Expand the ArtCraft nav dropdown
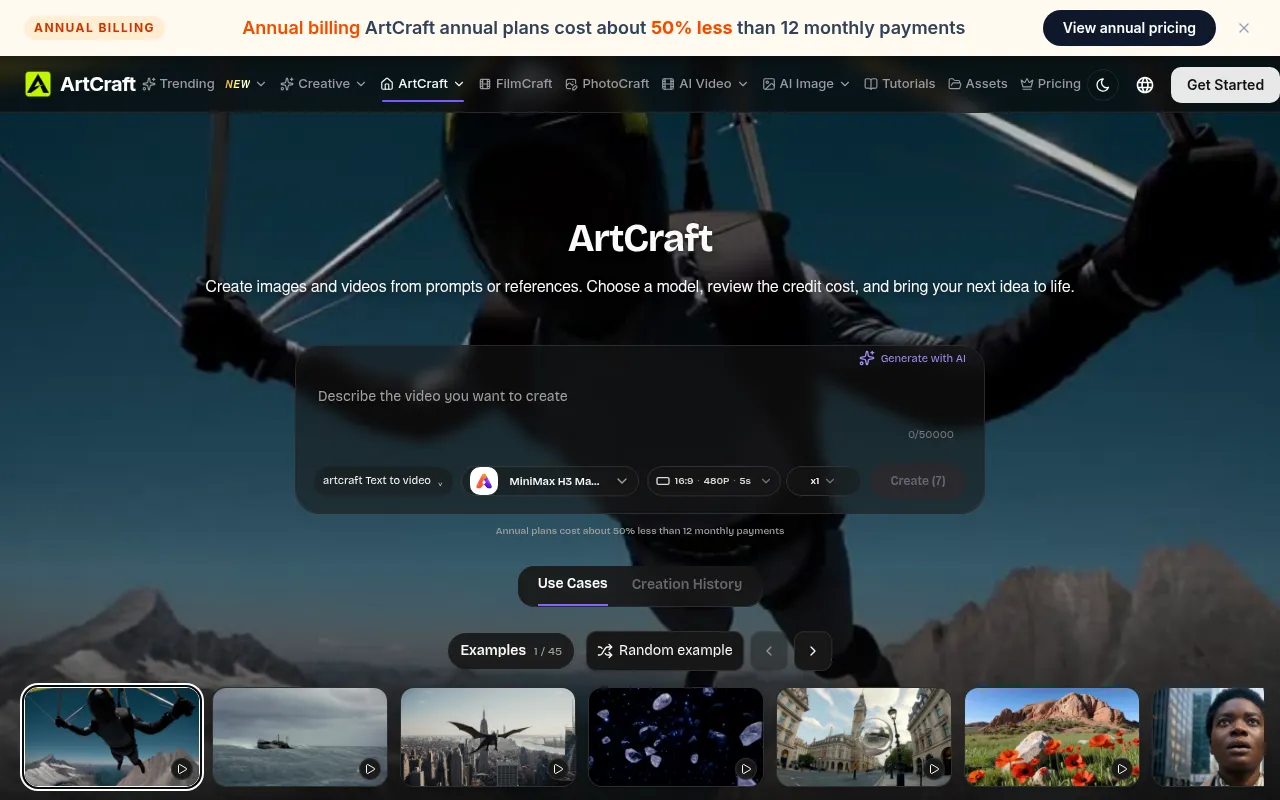This screenshot has width=1280, height=800. (x=422, y=84)
